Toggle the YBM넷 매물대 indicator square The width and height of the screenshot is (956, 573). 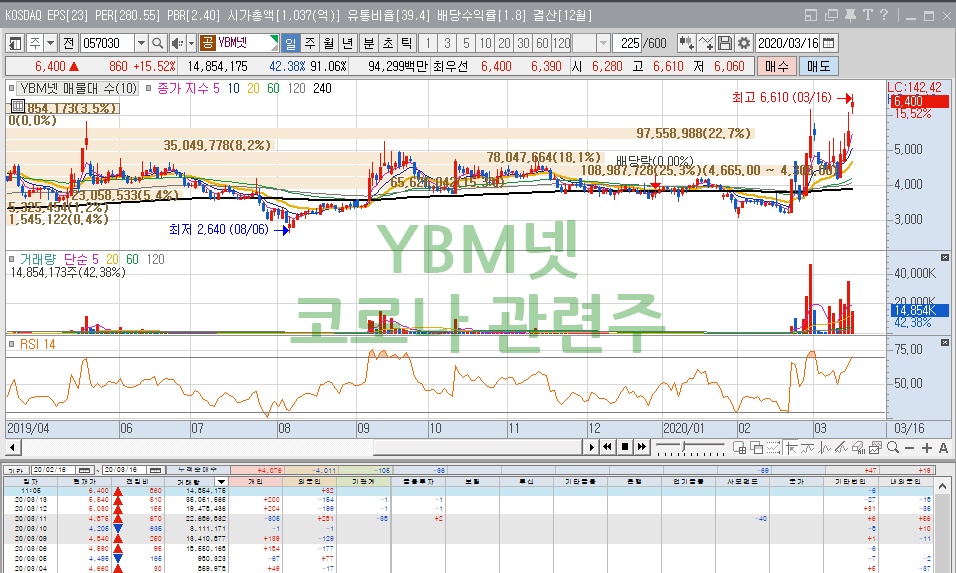12,88
